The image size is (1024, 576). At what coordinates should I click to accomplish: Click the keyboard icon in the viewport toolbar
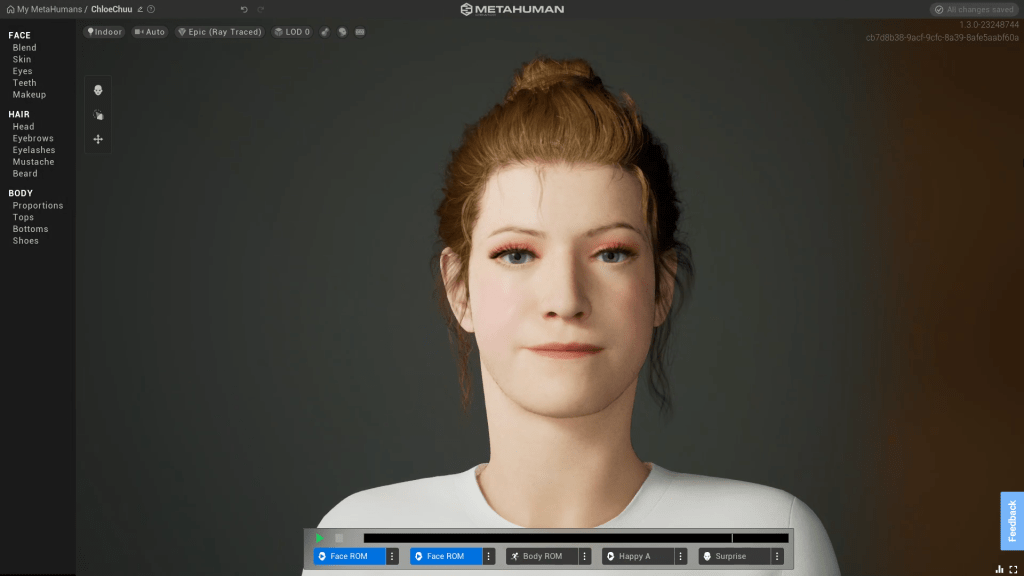pos(360,32)
